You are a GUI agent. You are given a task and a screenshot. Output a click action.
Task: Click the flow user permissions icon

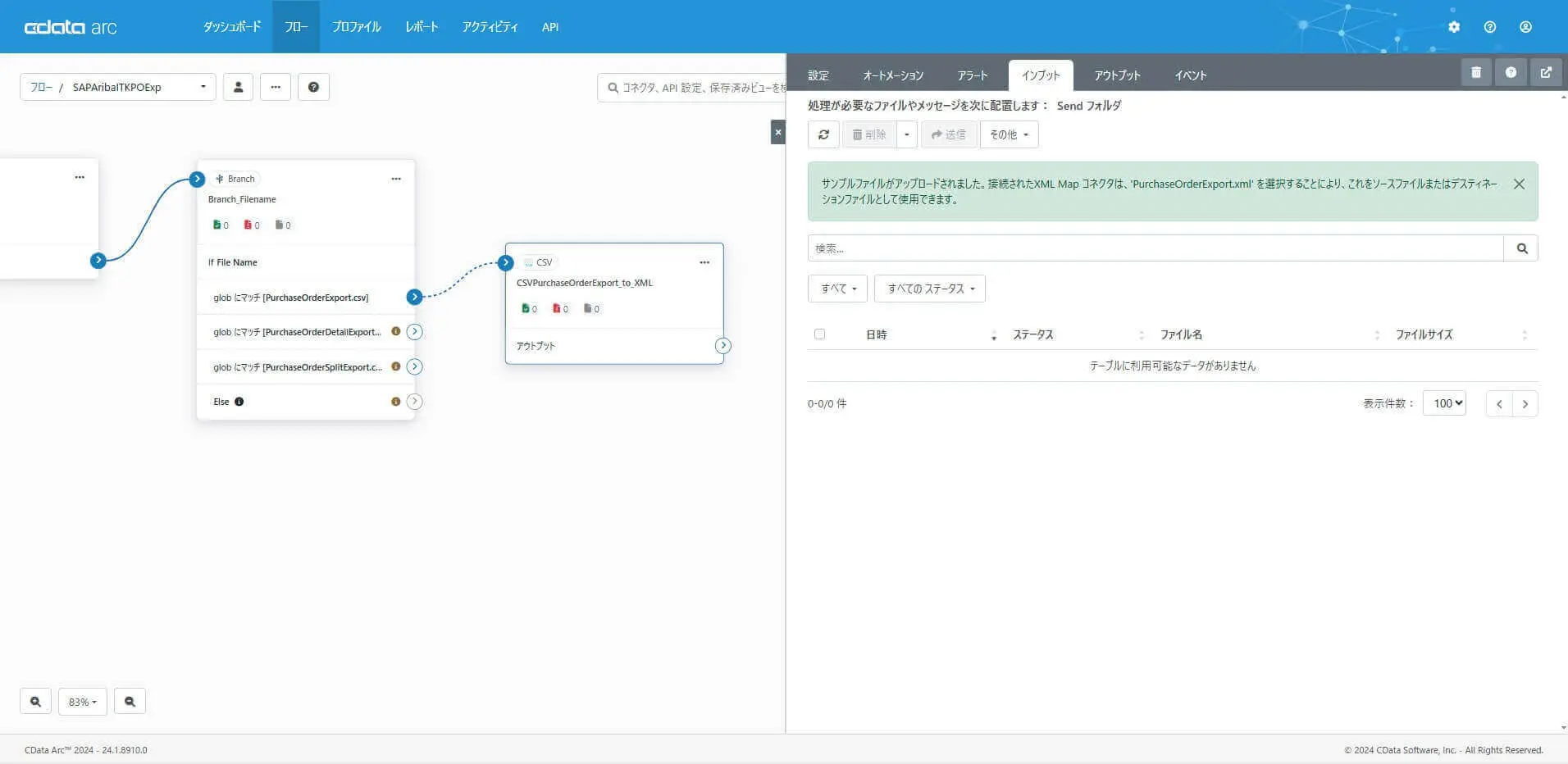click(238, 87)
